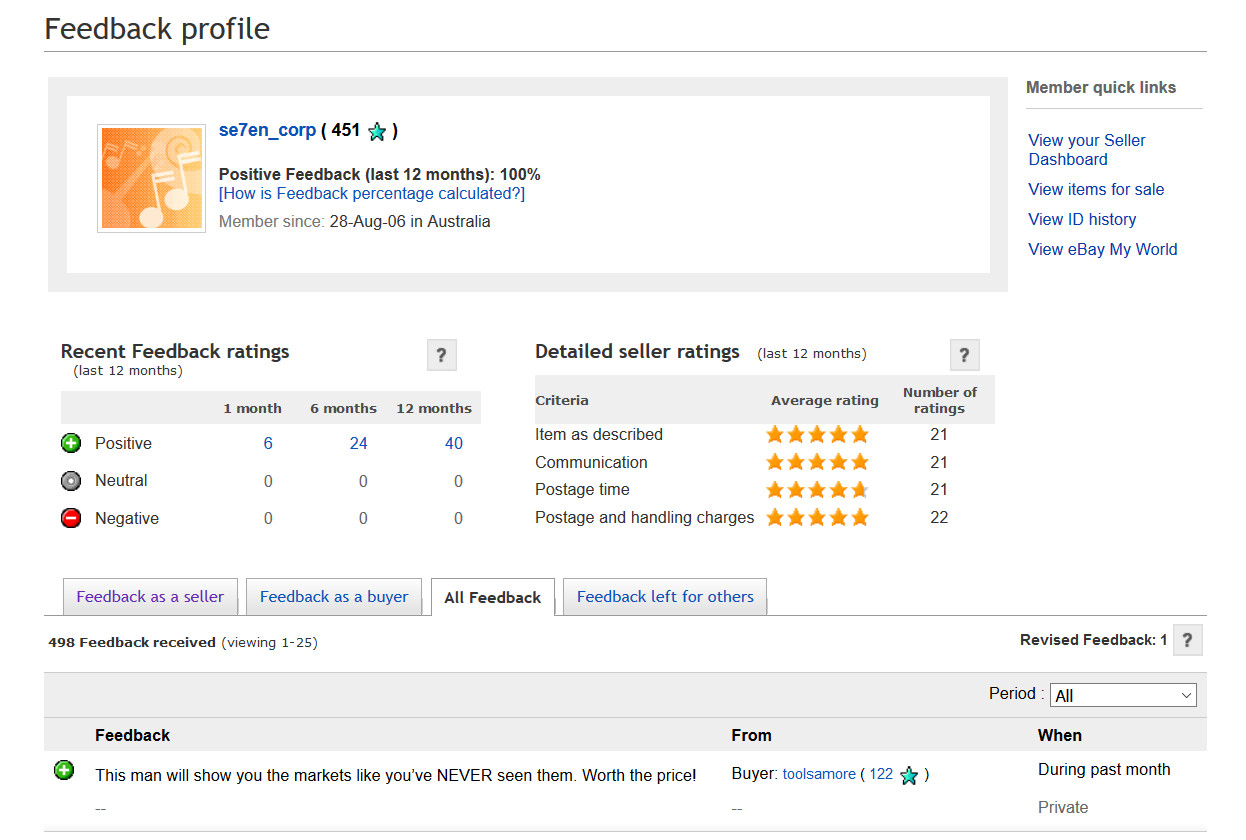Open Feedback left for others tab

pos(665,597)
